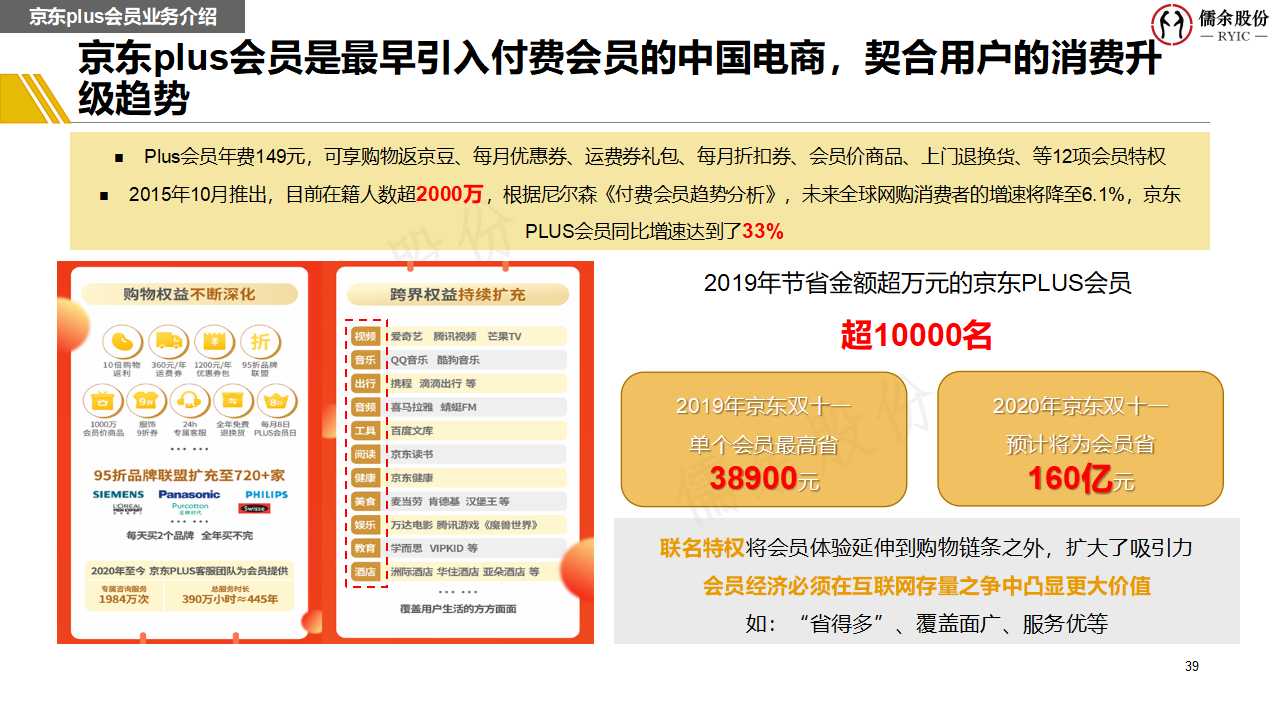Click the 2020年京东双十一 gold card
Screen dimensions: 1280x720
point(1080,440)
